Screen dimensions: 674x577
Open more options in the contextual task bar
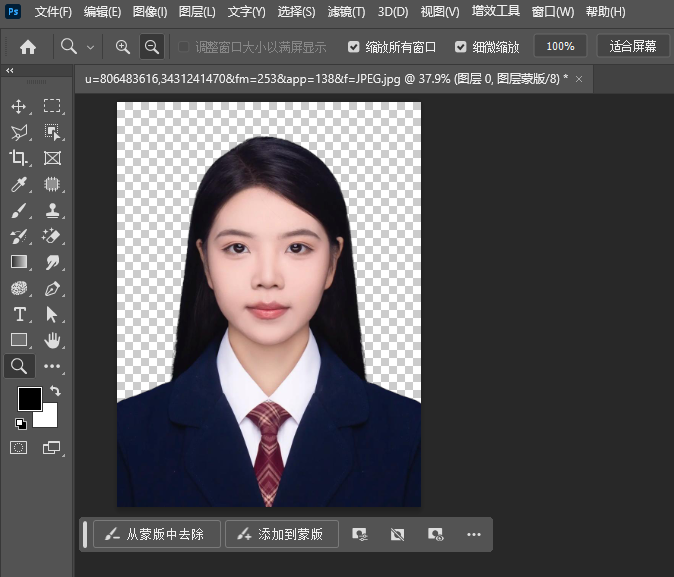474,535
